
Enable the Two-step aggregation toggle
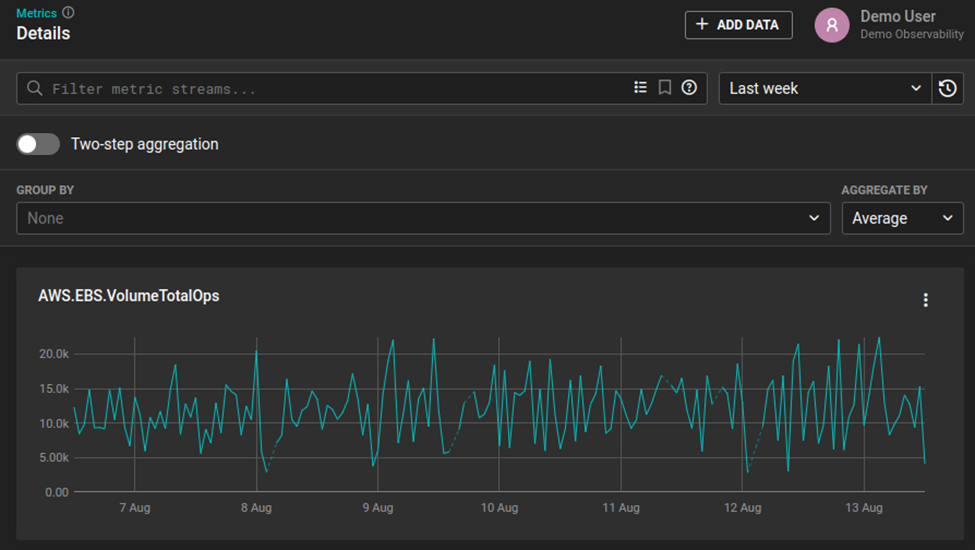[38, 144]
